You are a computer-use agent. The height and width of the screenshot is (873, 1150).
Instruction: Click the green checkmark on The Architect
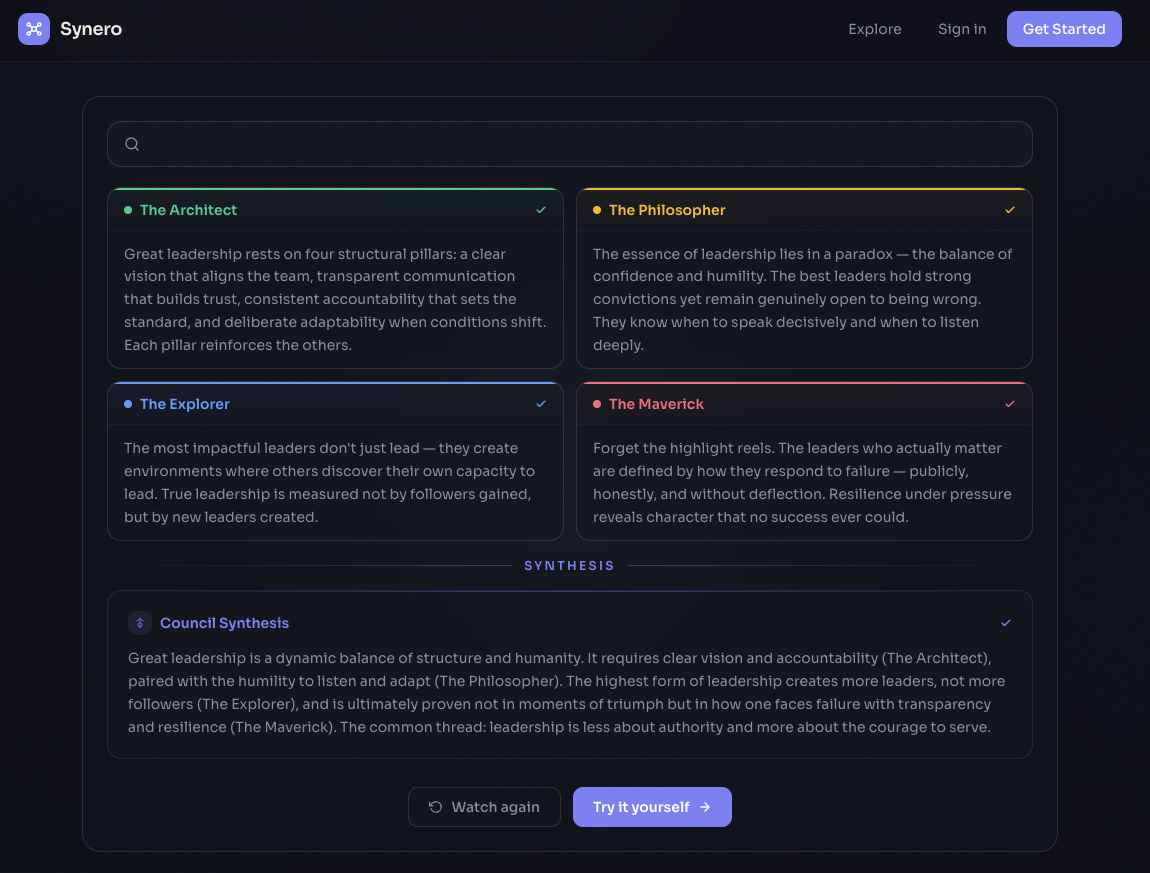(x=541, y=210)
